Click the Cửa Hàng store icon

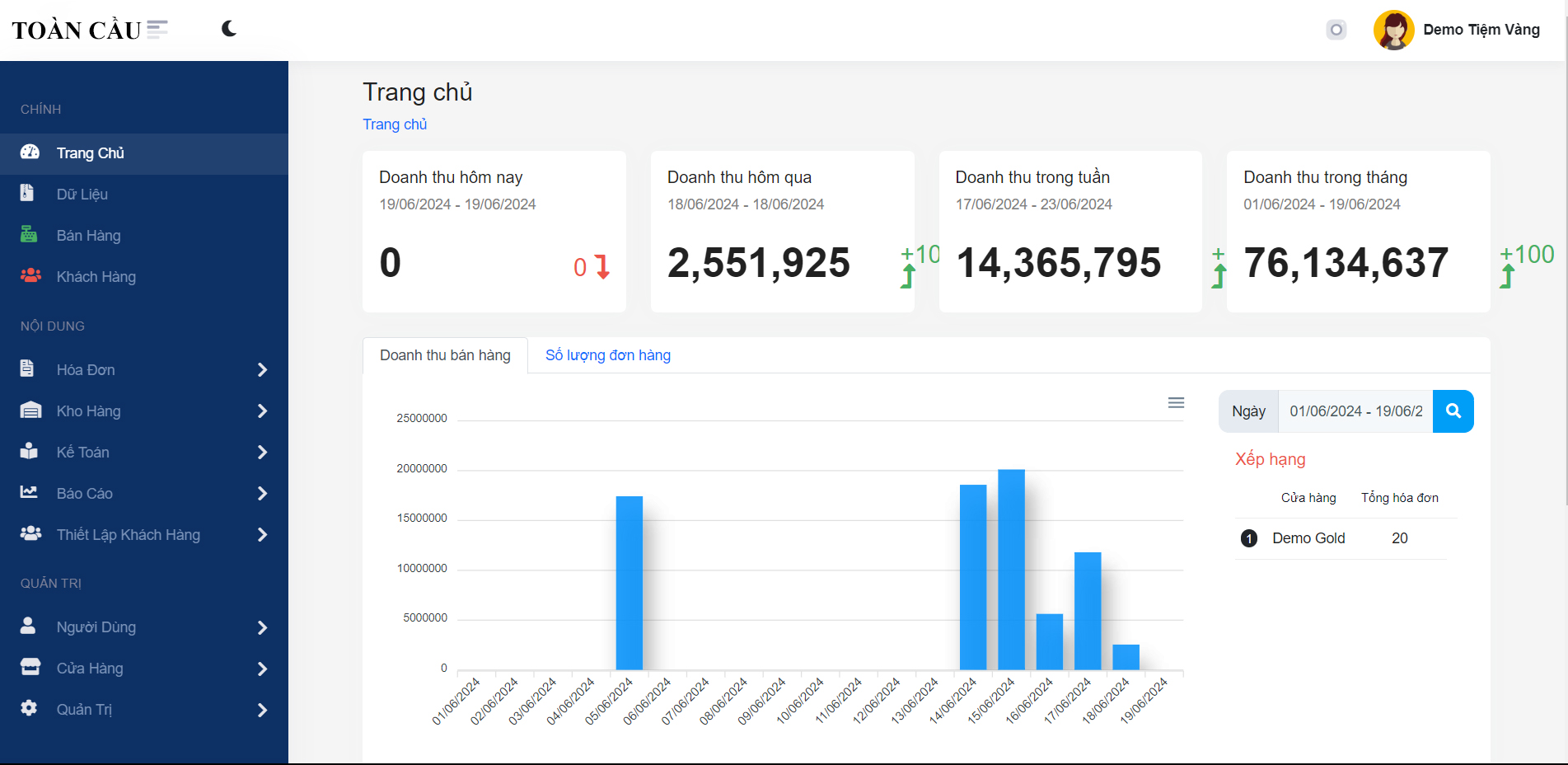30,667
